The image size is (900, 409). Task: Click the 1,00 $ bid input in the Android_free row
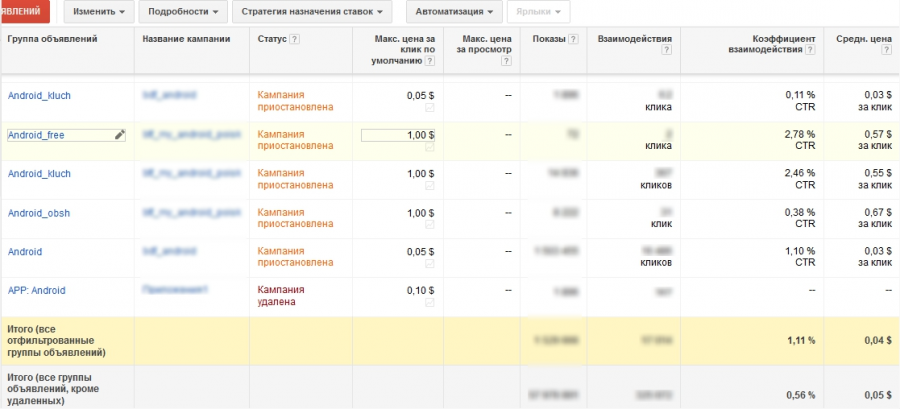tap(397, 134)
